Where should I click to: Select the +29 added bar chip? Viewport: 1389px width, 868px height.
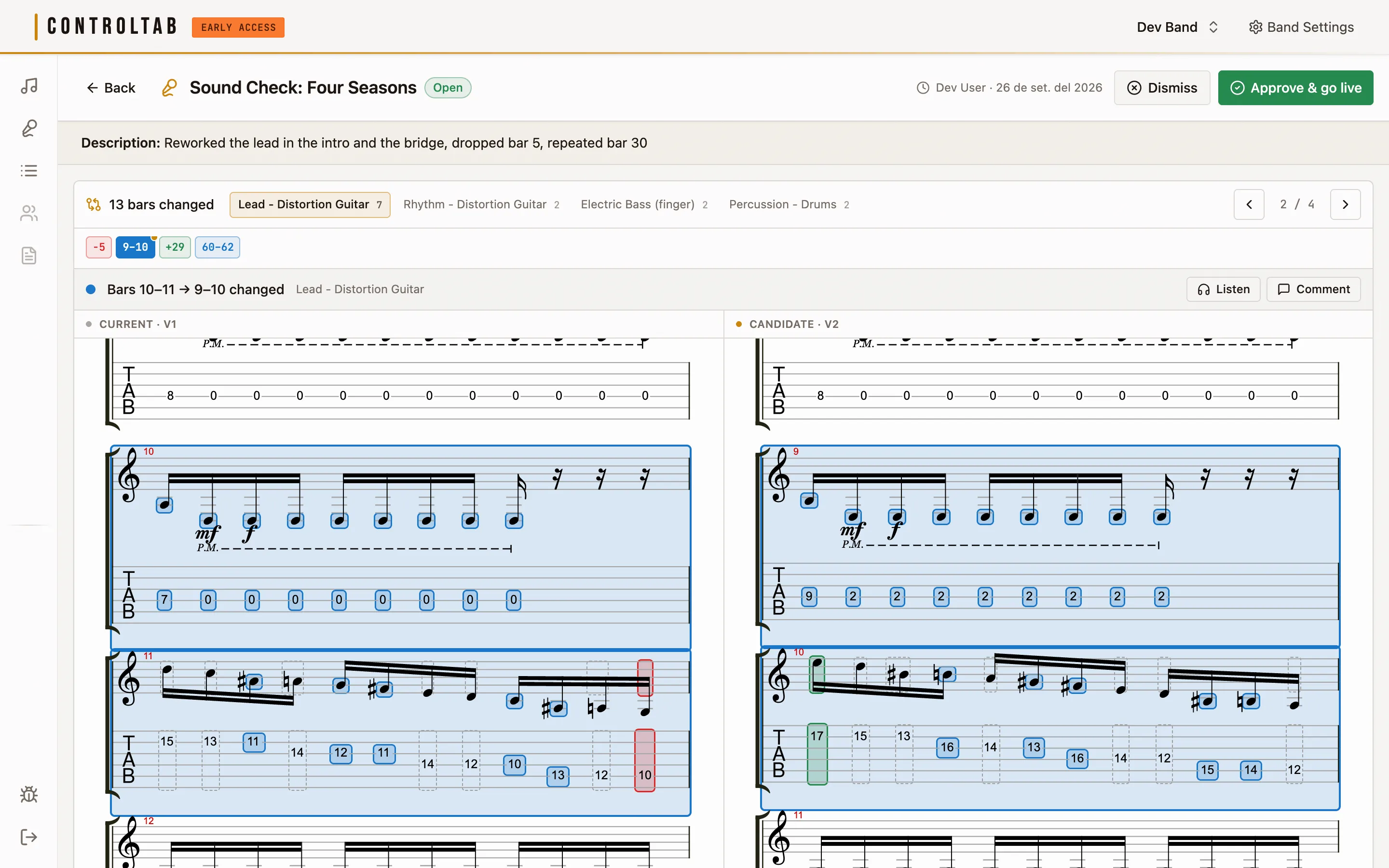(175, 247)
